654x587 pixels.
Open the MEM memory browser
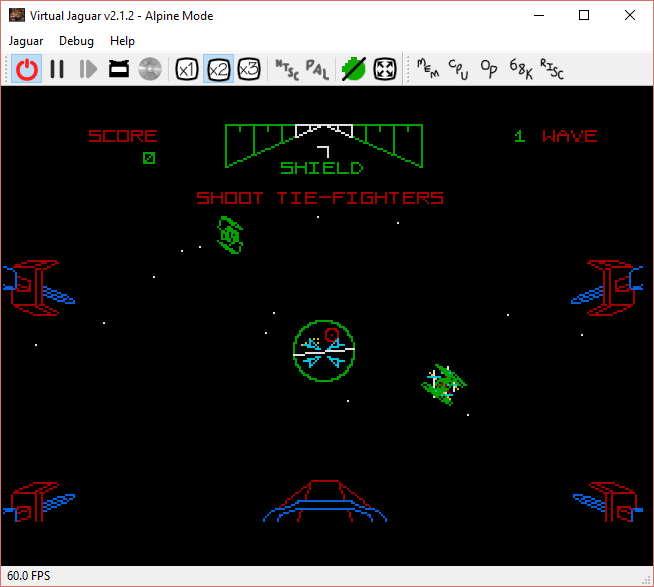point(427,69)
